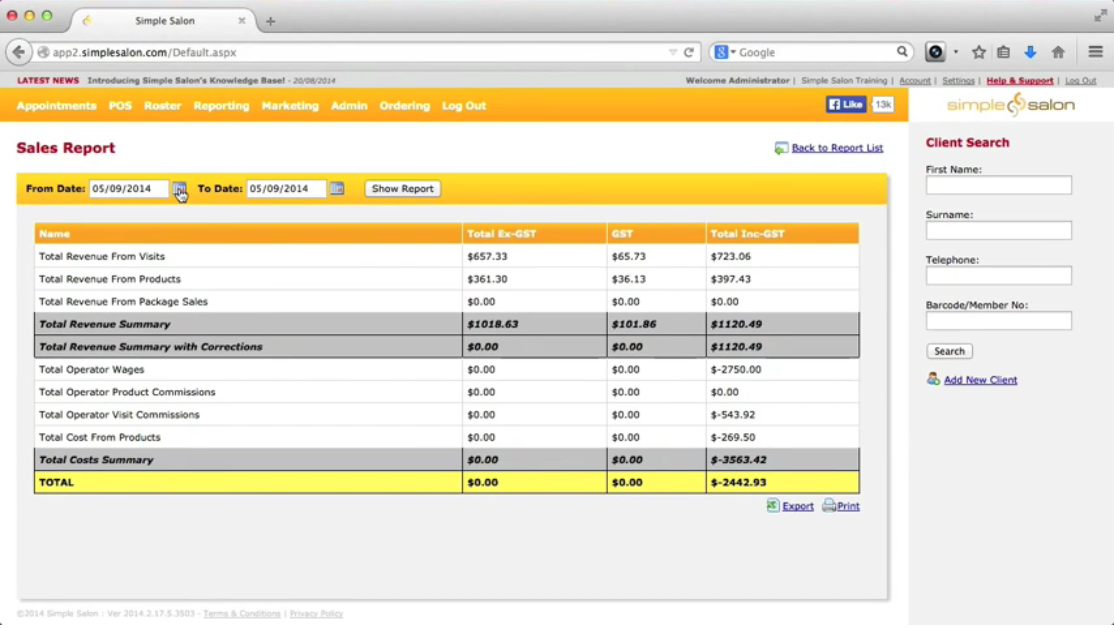Screen dimensions: 1115x629
Task: Open the Firefox hamburger menu
Action: click(x=1095, y=52)
